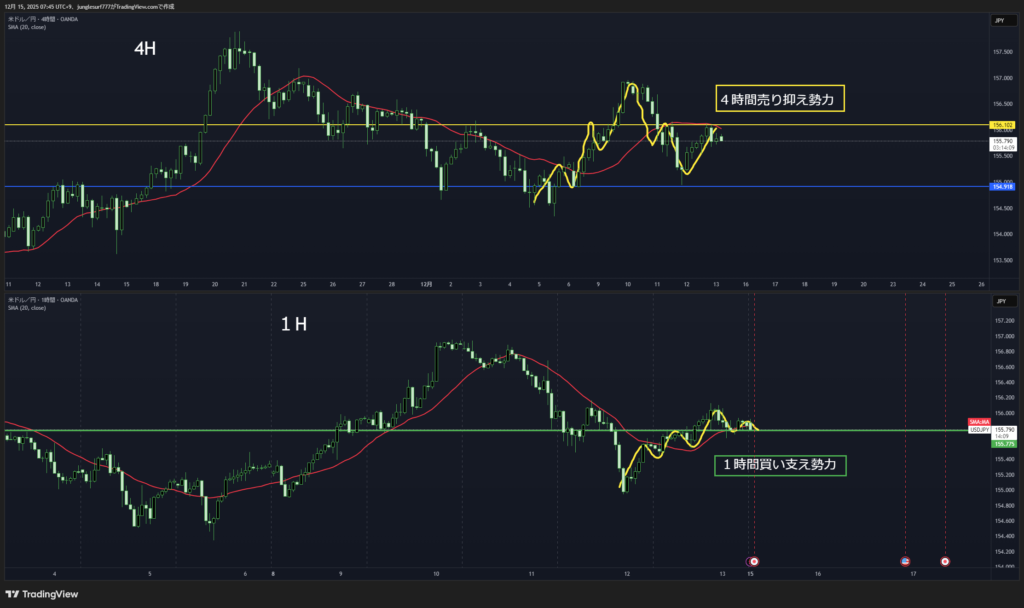Click the US flag economic event marker
The width and height of the screenshot is (1024, 608).
point(905,562)
